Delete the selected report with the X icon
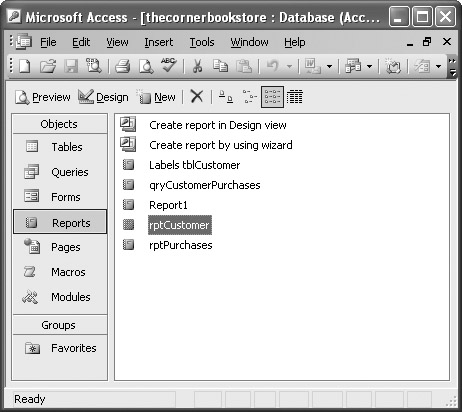 [197, 97]
